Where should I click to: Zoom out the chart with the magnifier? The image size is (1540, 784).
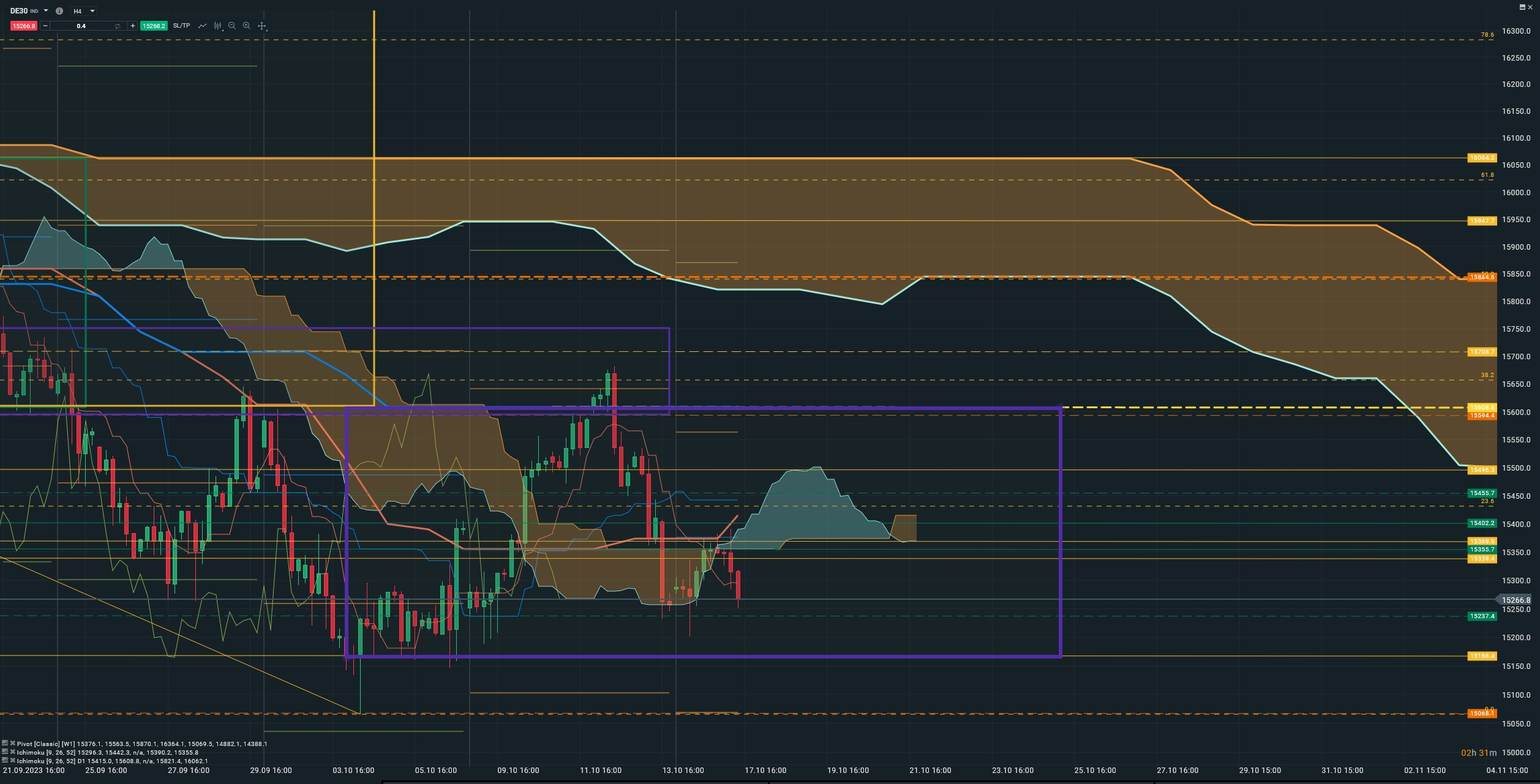[x=232, y=26]
